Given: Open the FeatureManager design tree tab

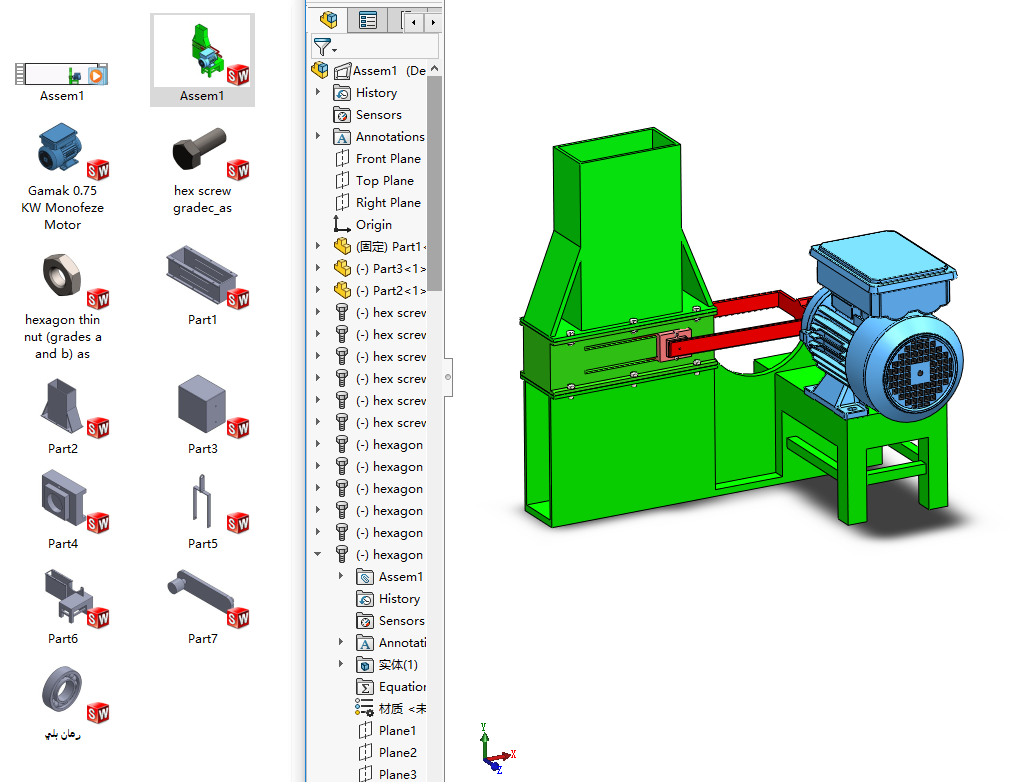Looking at the screenshot, I should click(x=329, y=20).
